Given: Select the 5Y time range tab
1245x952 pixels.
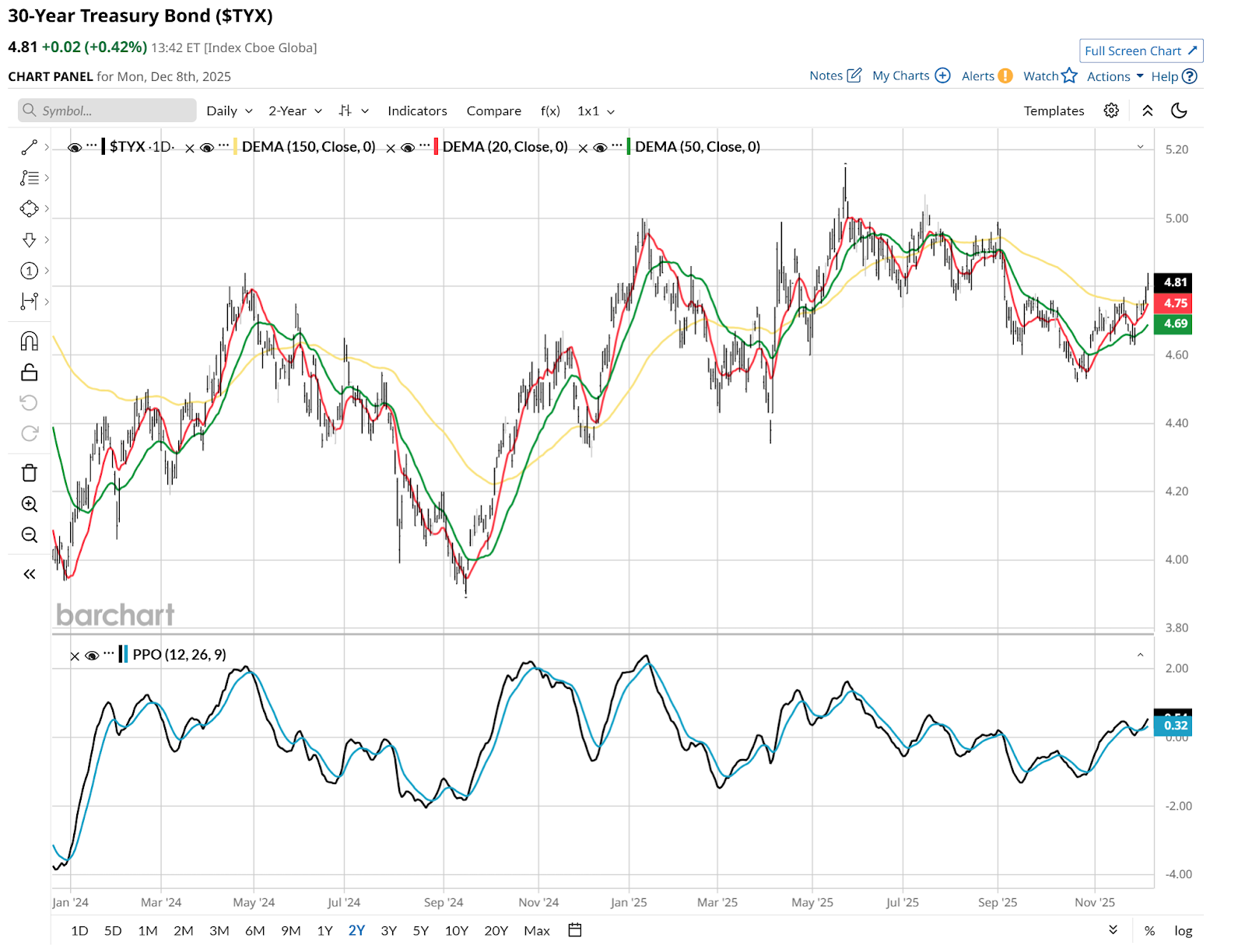Looking at the screenshot, I should (x=420, y=930).
